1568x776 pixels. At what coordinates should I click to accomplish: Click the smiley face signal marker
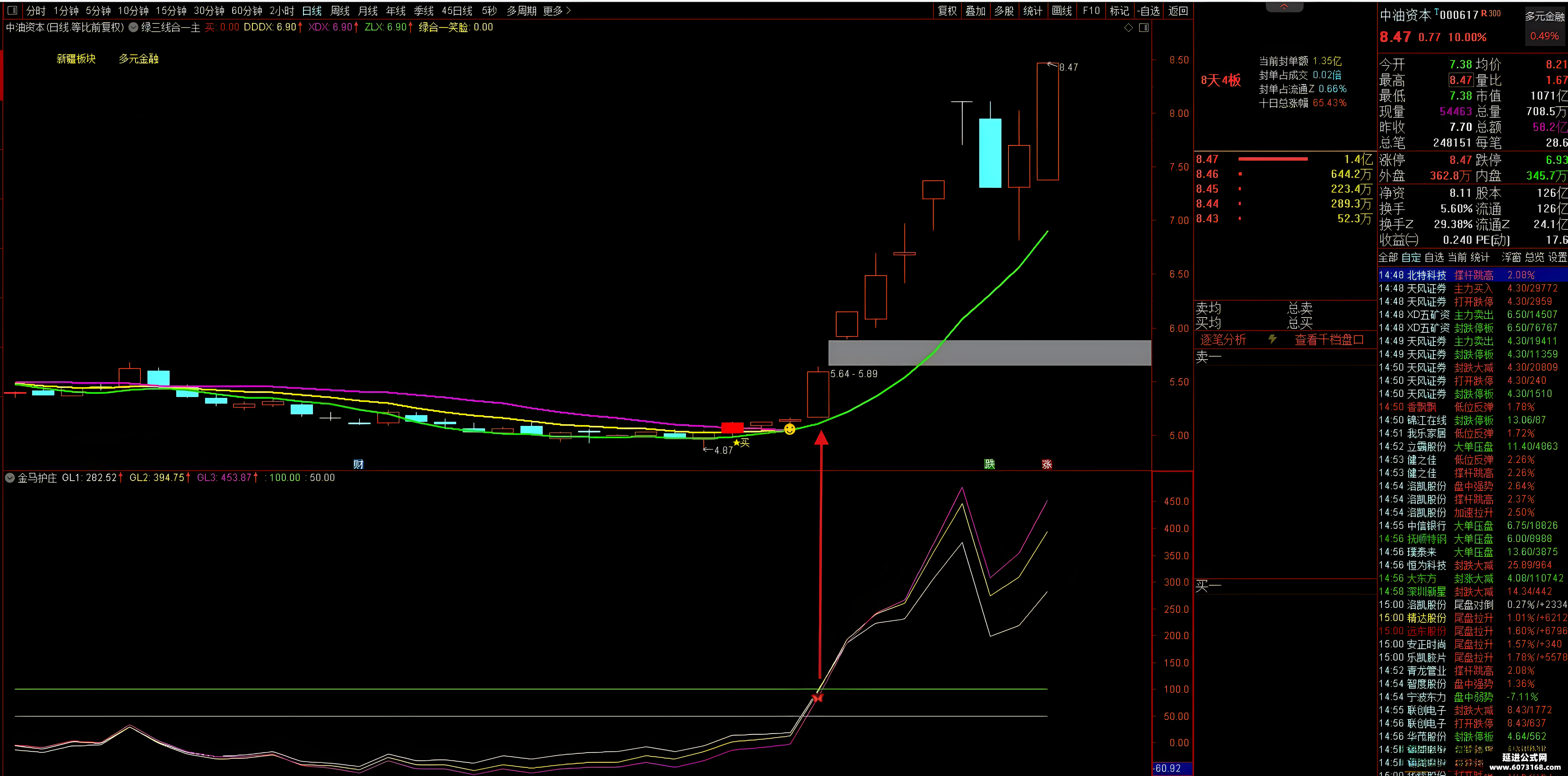click(789, 430)
